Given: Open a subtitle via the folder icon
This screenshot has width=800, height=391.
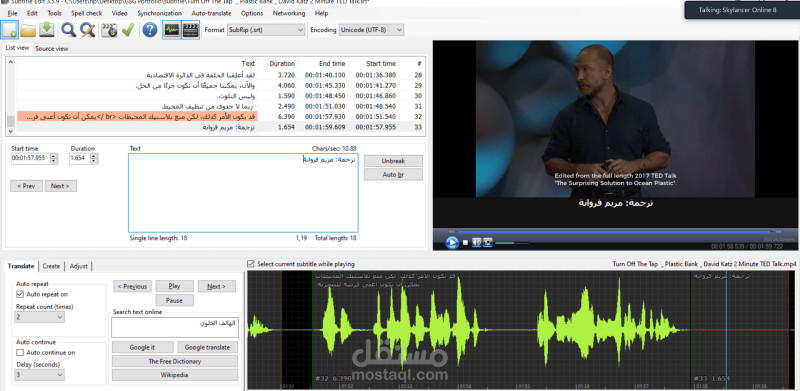Looking at the screenshot, I should (x=28, y=30).
